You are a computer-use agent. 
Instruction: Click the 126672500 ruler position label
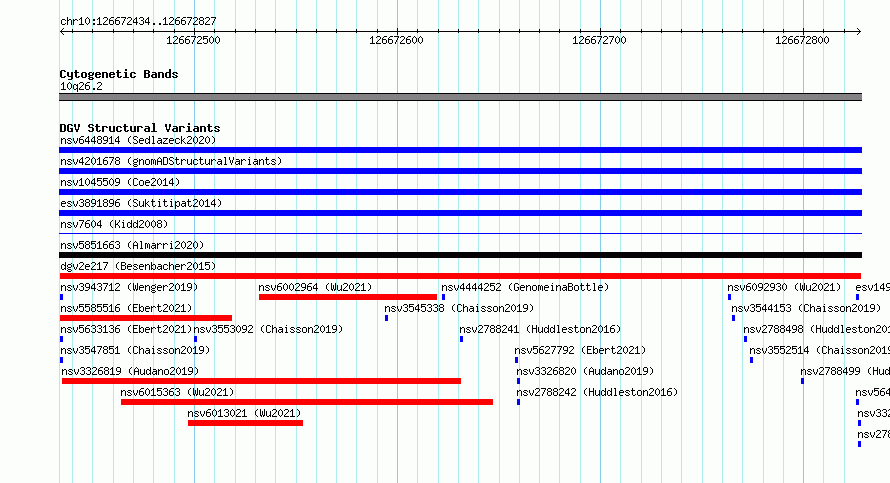(193, 40)
